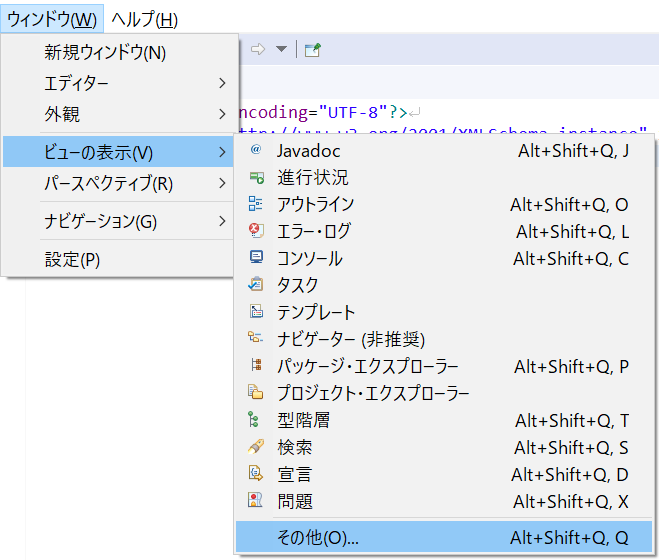
Task: Show the エラー・ログ view
Action: (x=444, y=231)
